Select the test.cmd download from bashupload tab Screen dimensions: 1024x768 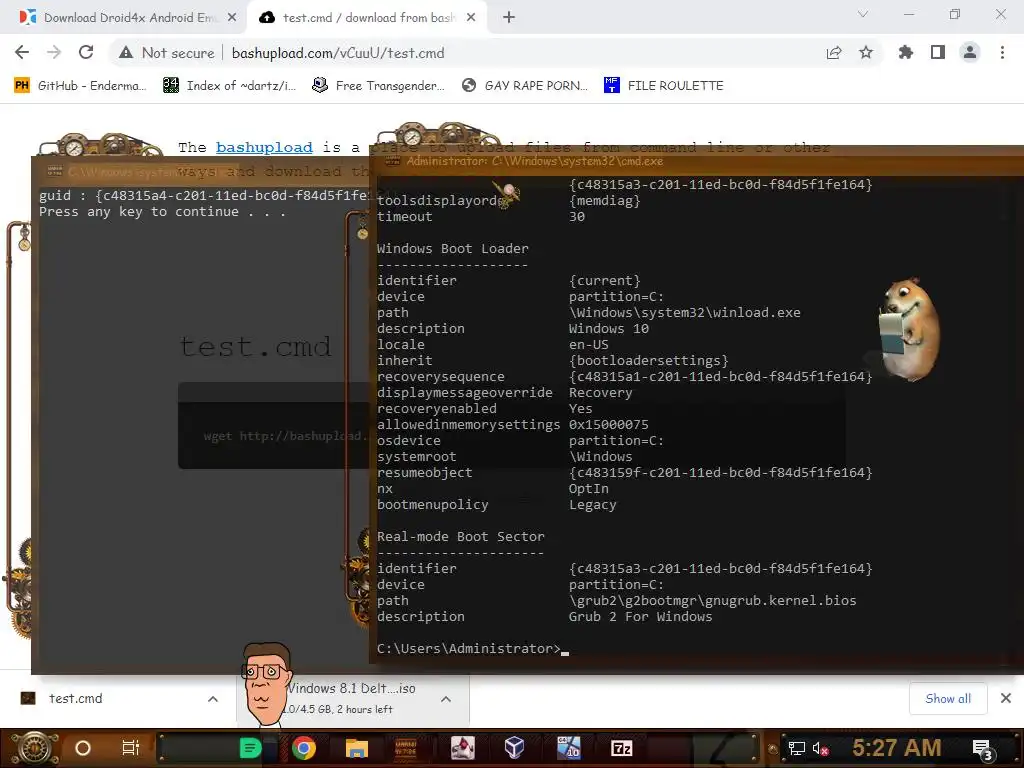click(368, 18)
